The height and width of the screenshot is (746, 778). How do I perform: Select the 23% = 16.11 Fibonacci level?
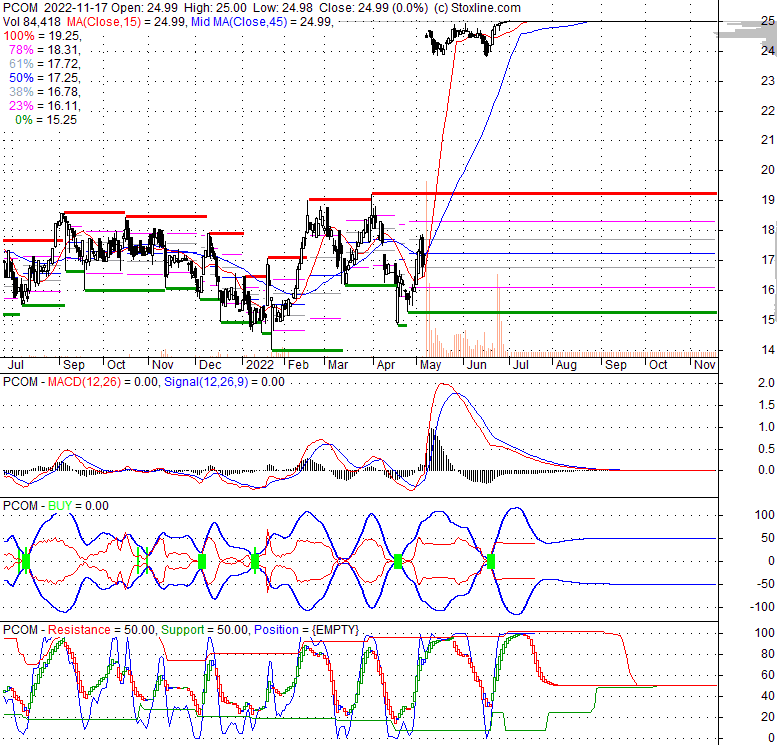44,106
